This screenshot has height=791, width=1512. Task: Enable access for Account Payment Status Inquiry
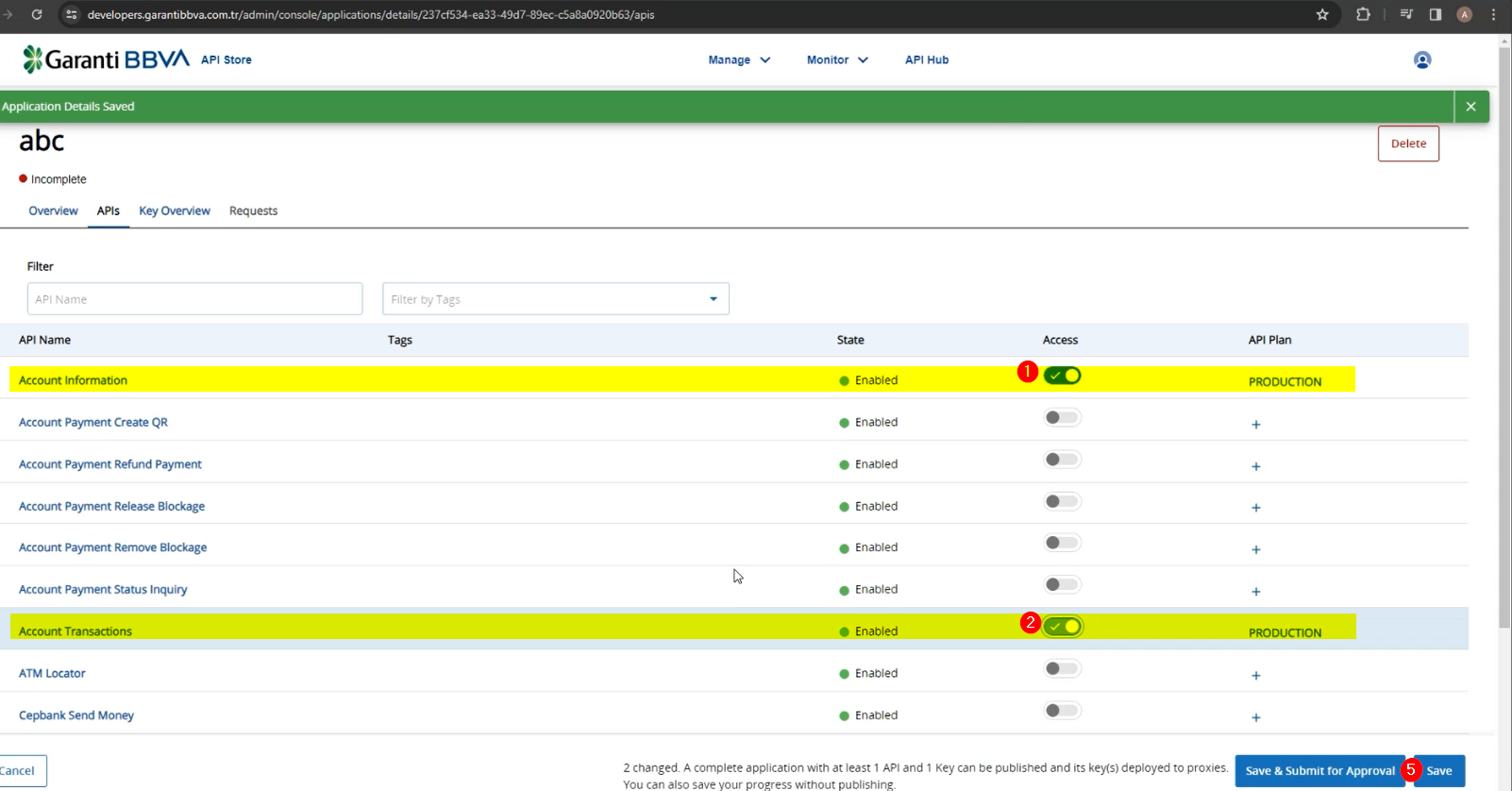coord(1063,584)
